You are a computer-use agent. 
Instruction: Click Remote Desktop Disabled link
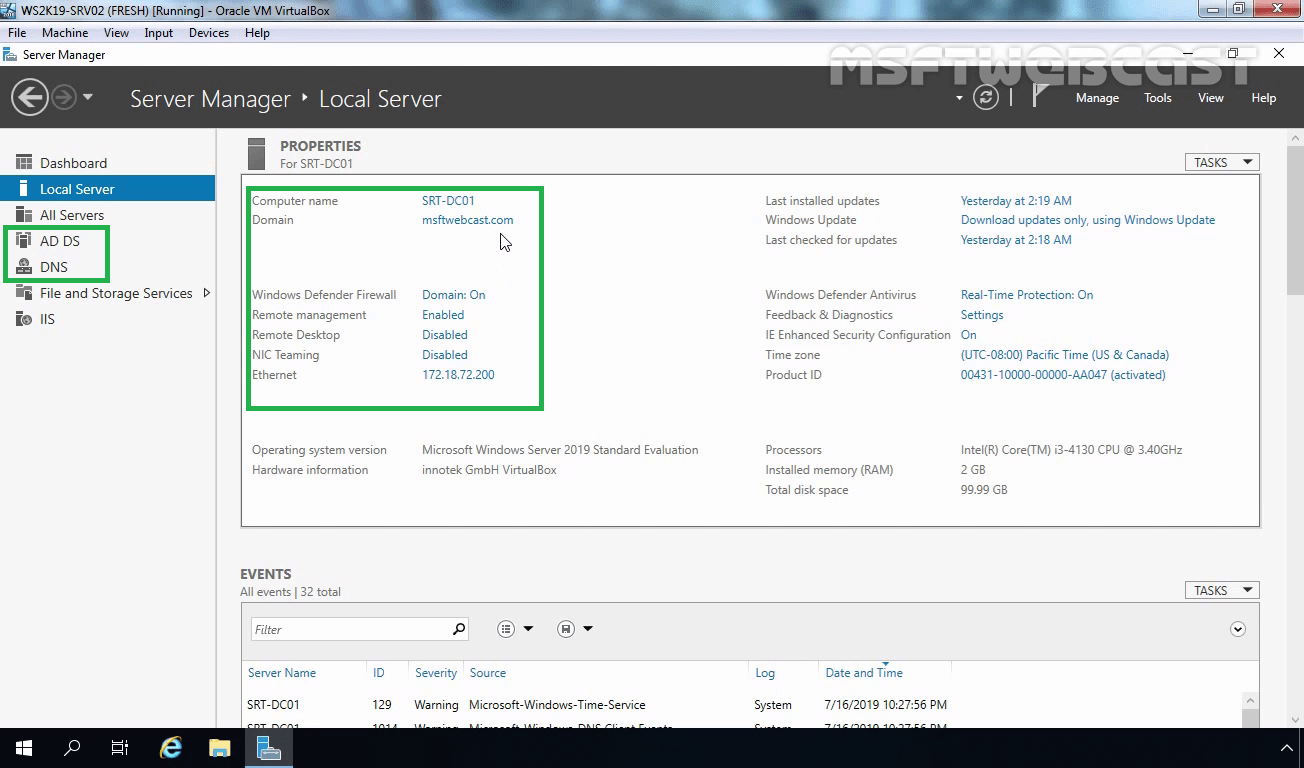[x=445, y=335]
